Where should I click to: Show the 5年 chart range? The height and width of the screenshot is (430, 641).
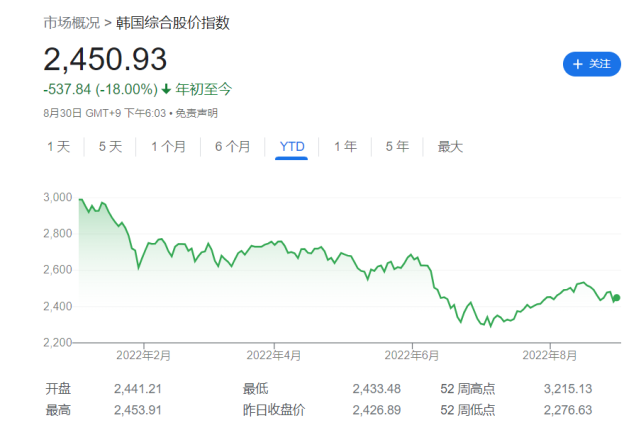click(x=397, y=147)
